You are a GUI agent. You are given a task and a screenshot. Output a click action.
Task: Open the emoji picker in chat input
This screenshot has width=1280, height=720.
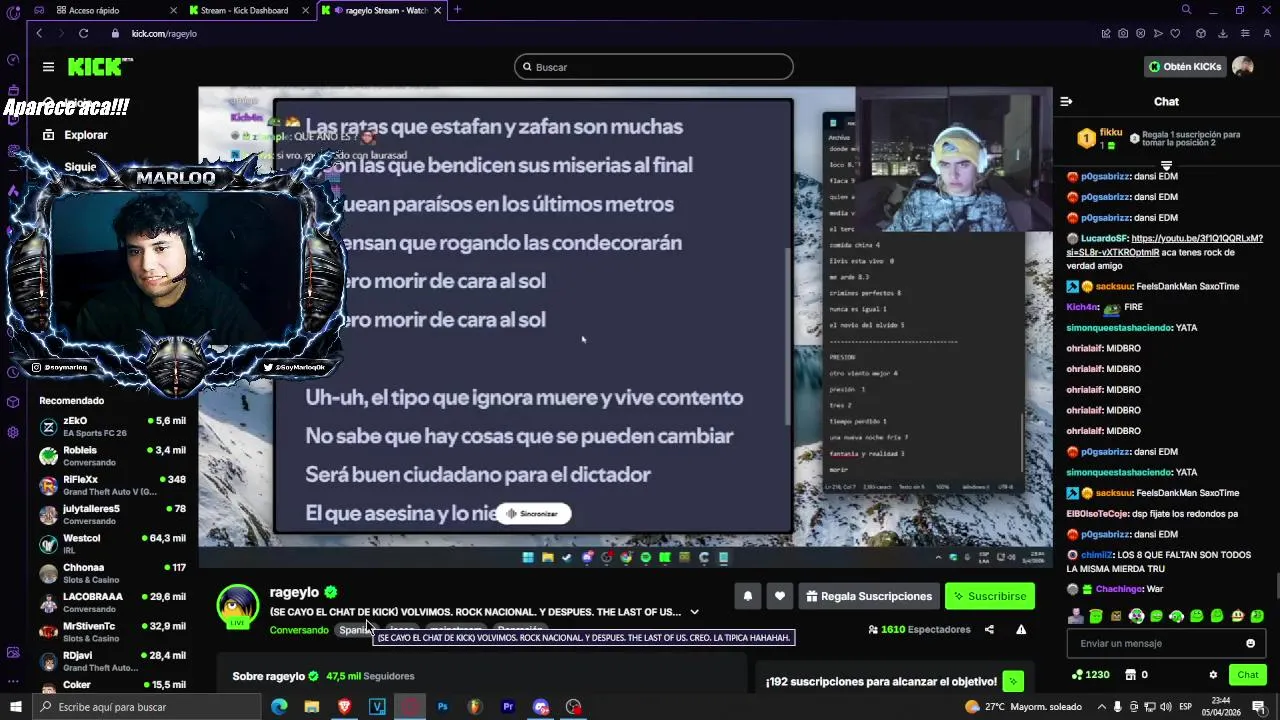click(x=1250, y=643)
